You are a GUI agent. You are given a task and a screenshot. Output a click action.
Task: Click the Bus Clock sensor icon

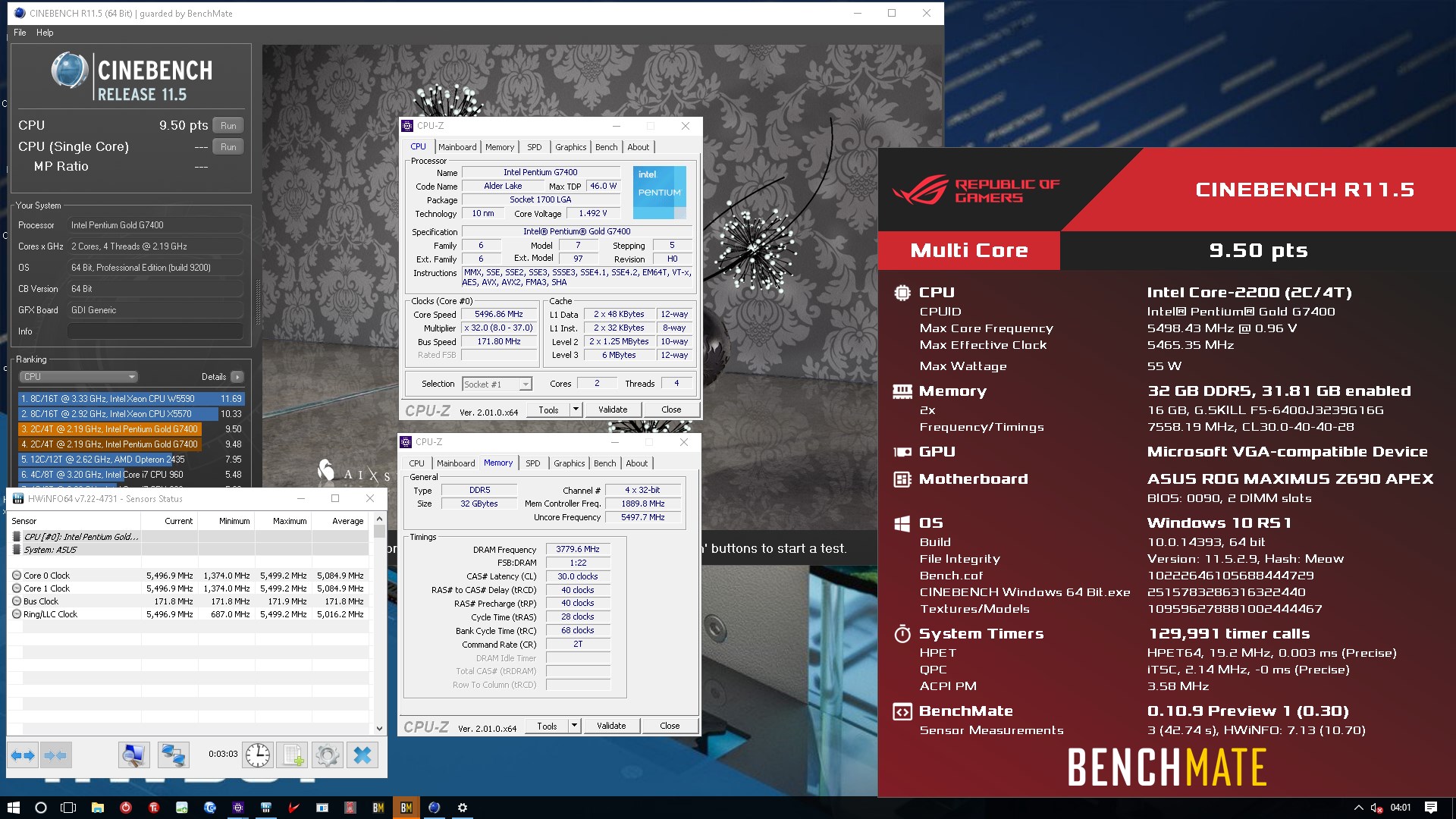[17, 601]
